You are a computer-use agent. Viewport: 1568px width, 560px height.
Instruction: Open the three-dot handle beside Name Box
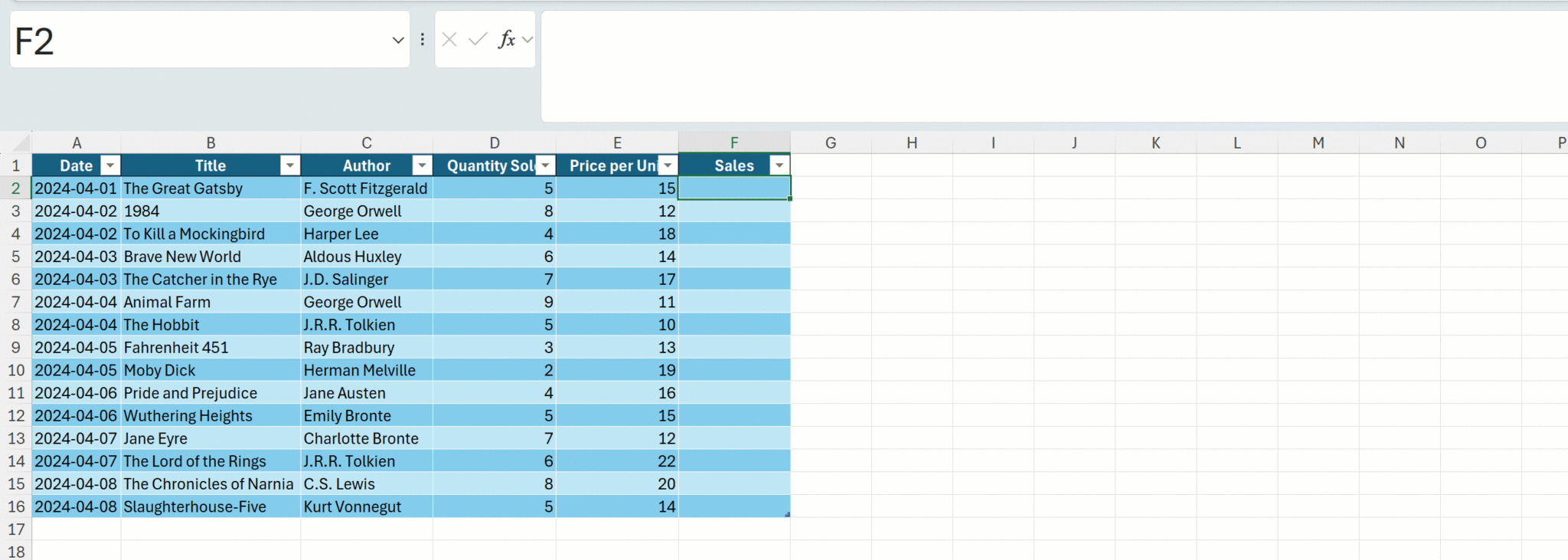(422, 39)
